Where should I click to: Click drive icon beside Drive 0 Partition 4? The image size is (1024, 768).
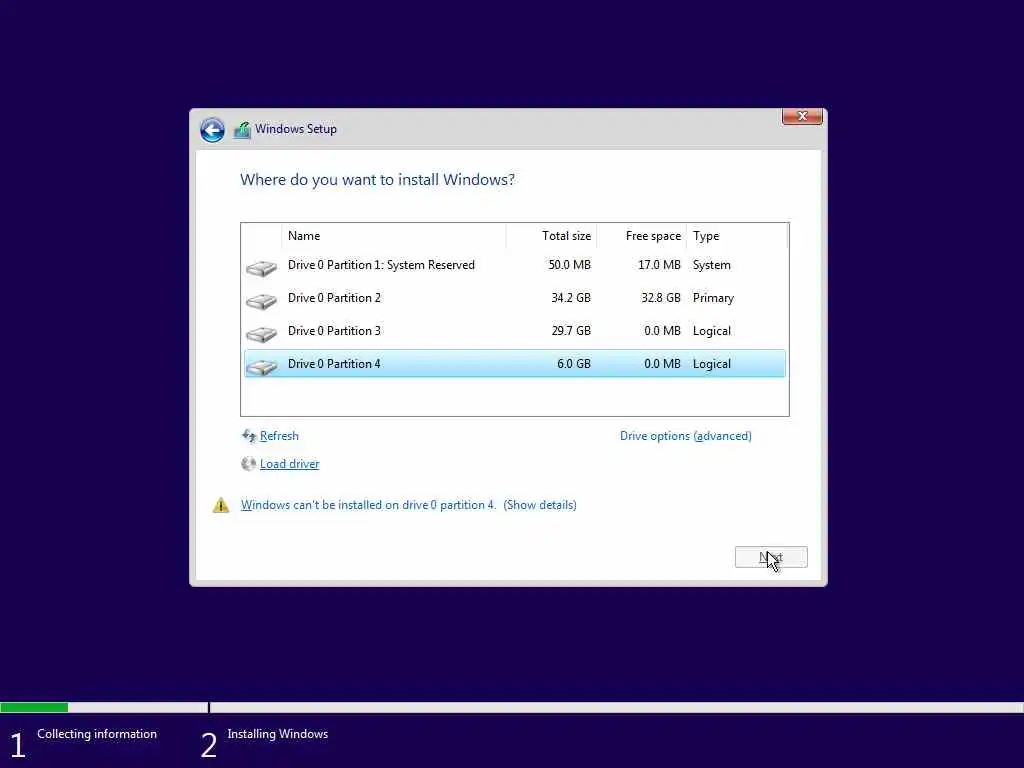point(261,367)
